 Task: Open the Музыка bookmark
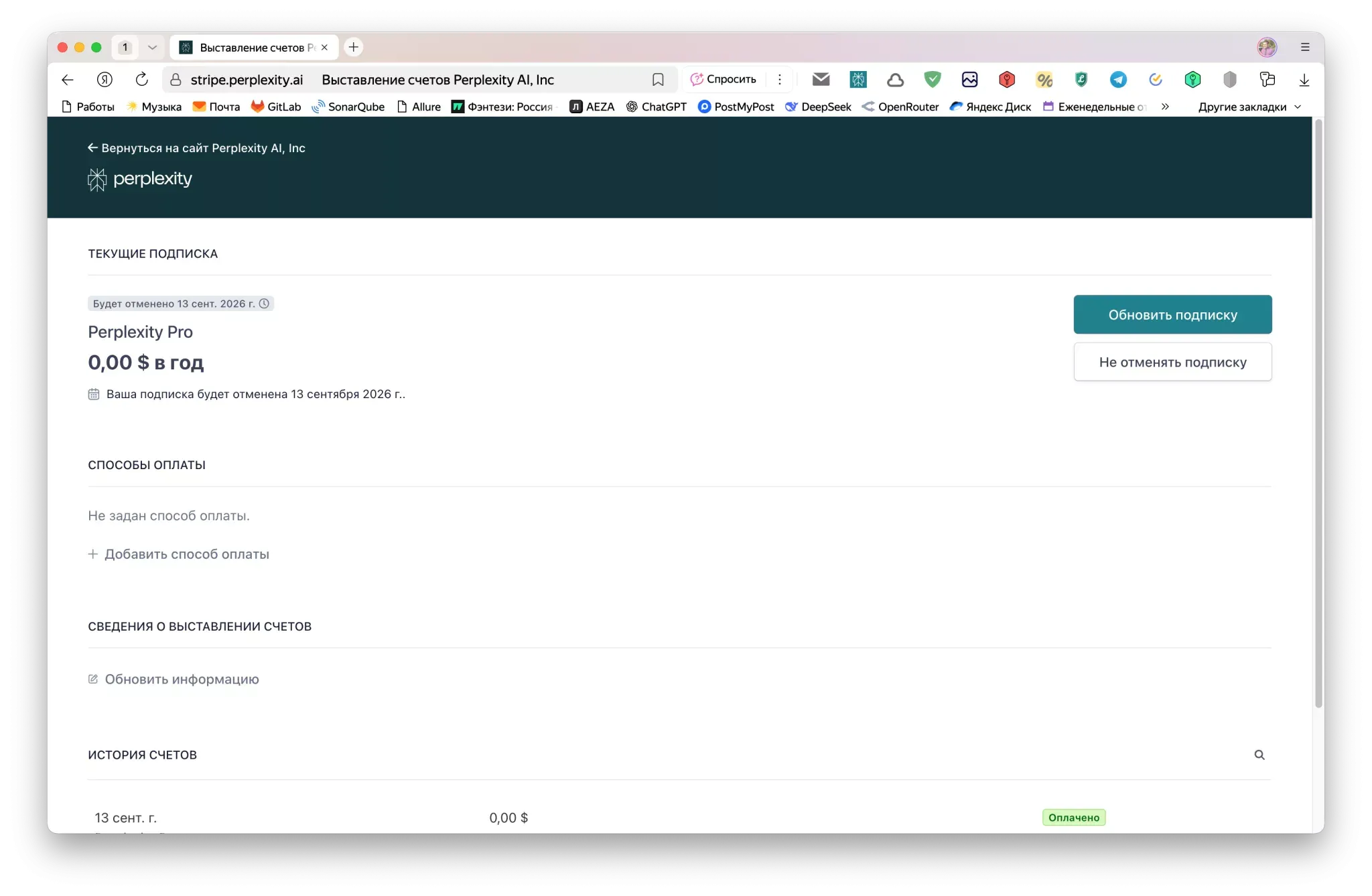(x=154, y=107)
